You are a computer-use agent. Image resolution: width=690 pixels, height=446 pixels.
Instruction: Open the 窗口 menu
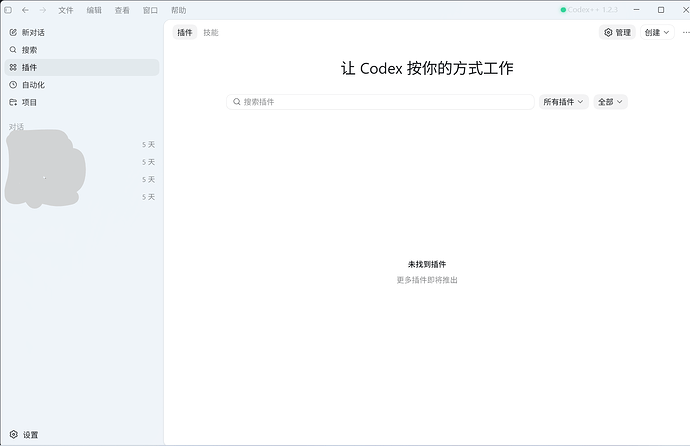click(150, 10)
